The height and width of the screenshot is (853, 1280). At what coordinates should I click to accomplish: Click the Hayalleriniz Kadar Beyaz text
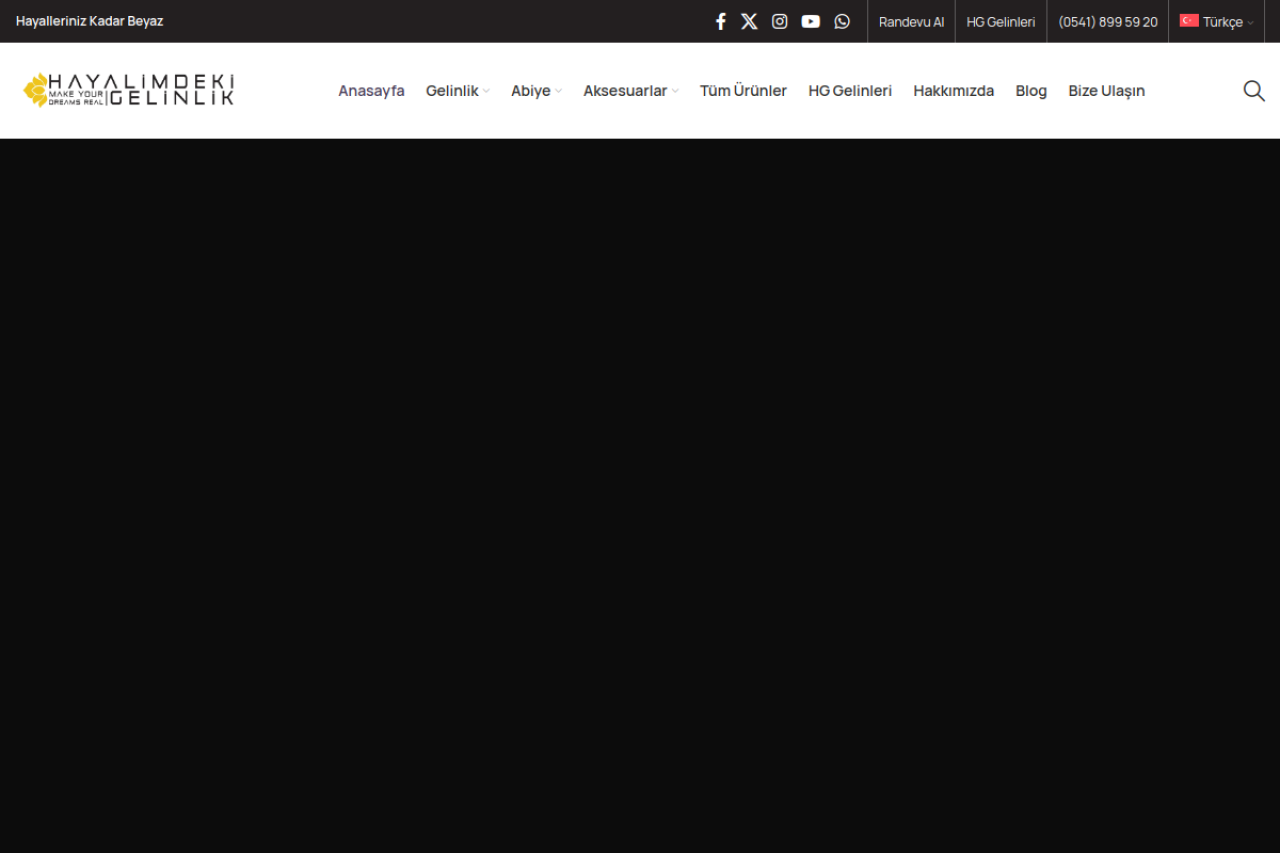[x=89, y=21]
